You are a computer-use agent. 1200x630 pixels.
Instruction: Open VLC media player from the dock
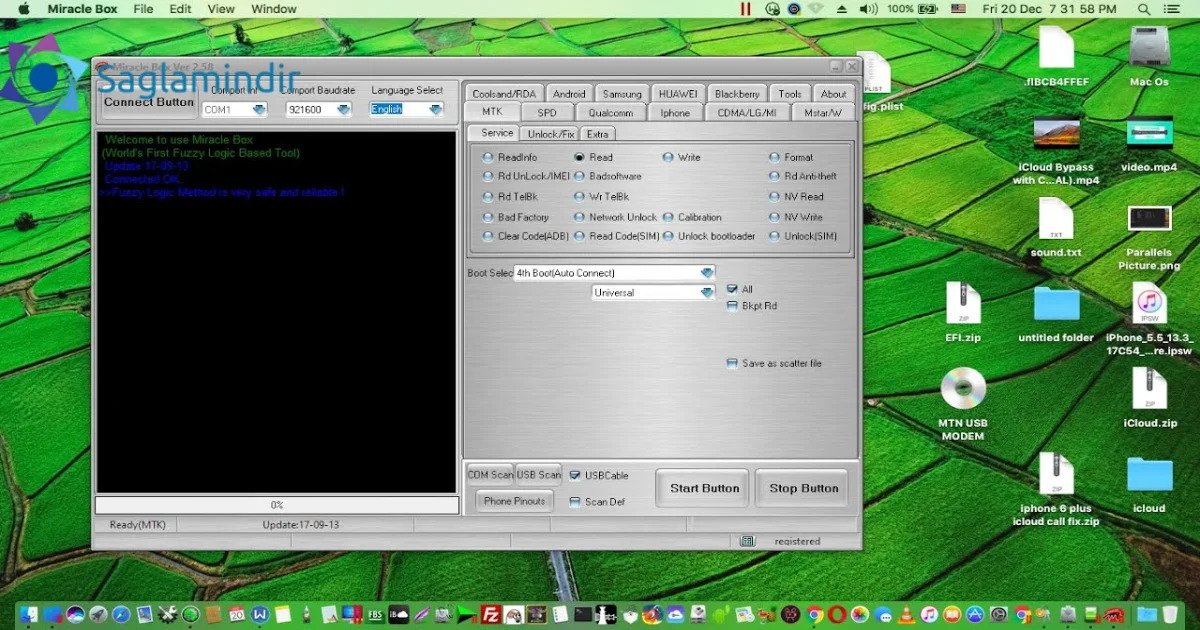(x=906, y=614)
